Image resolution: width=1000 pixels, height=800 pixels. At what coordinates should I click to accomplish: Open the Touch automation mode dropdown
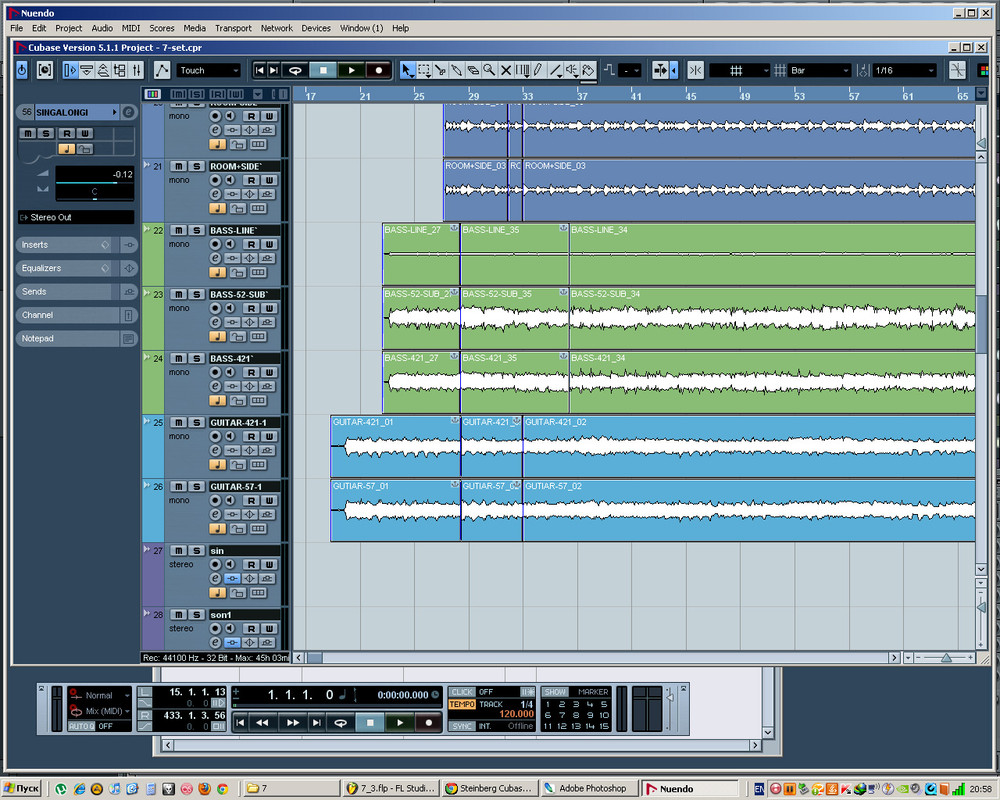coord(209,70)
